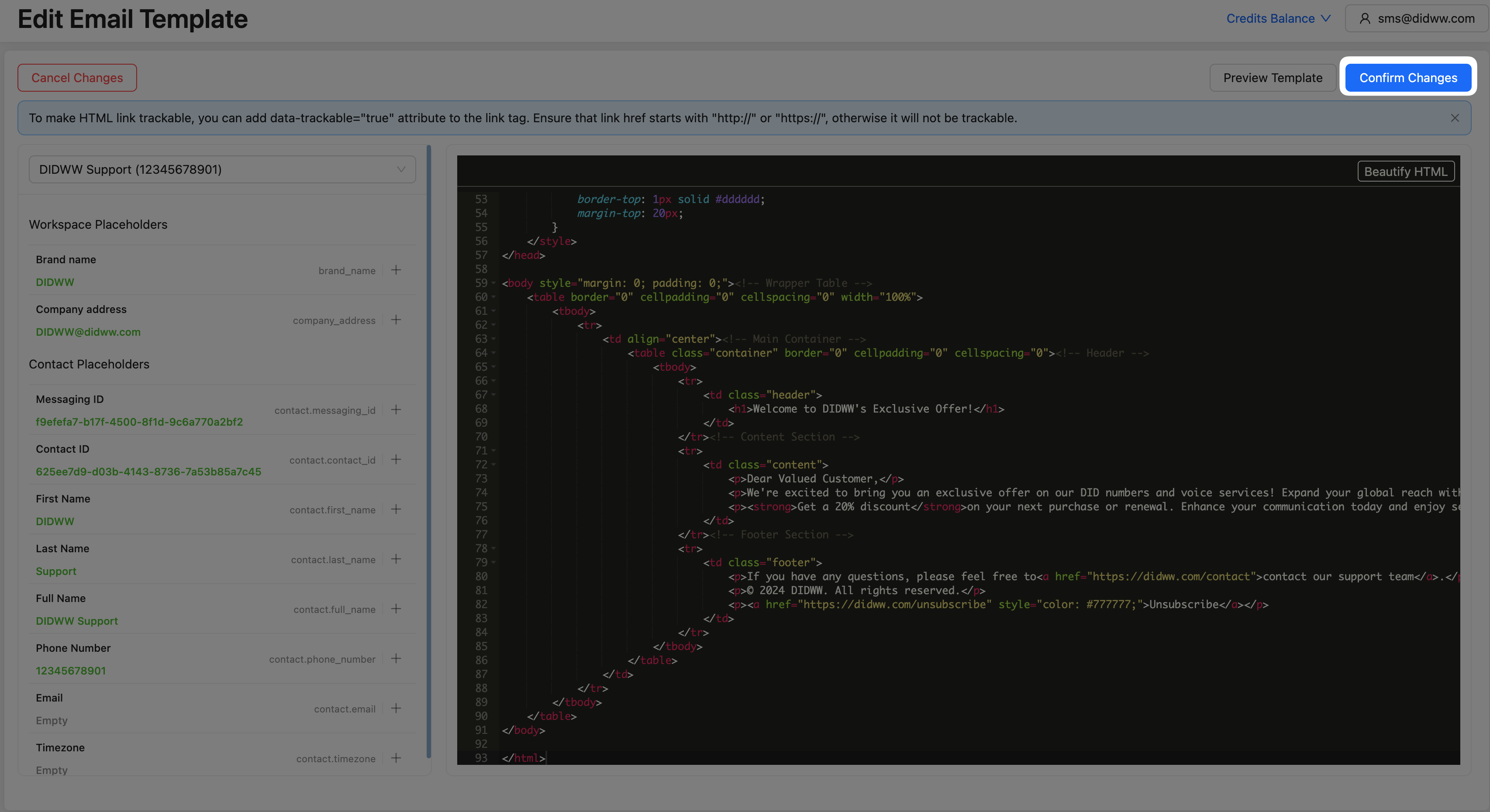Insert contact.phone_number placeholder plus icon

pos(396,659)
